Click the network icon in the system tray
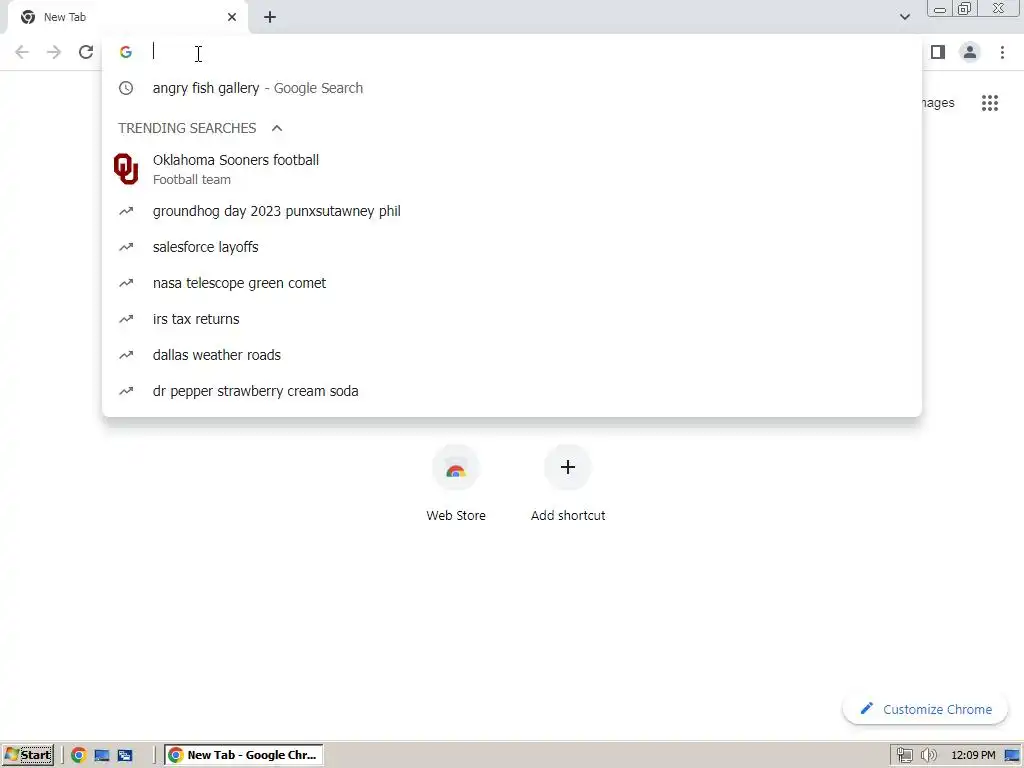The width and height of the screenshot is (1024, 768). click(904, 755)
